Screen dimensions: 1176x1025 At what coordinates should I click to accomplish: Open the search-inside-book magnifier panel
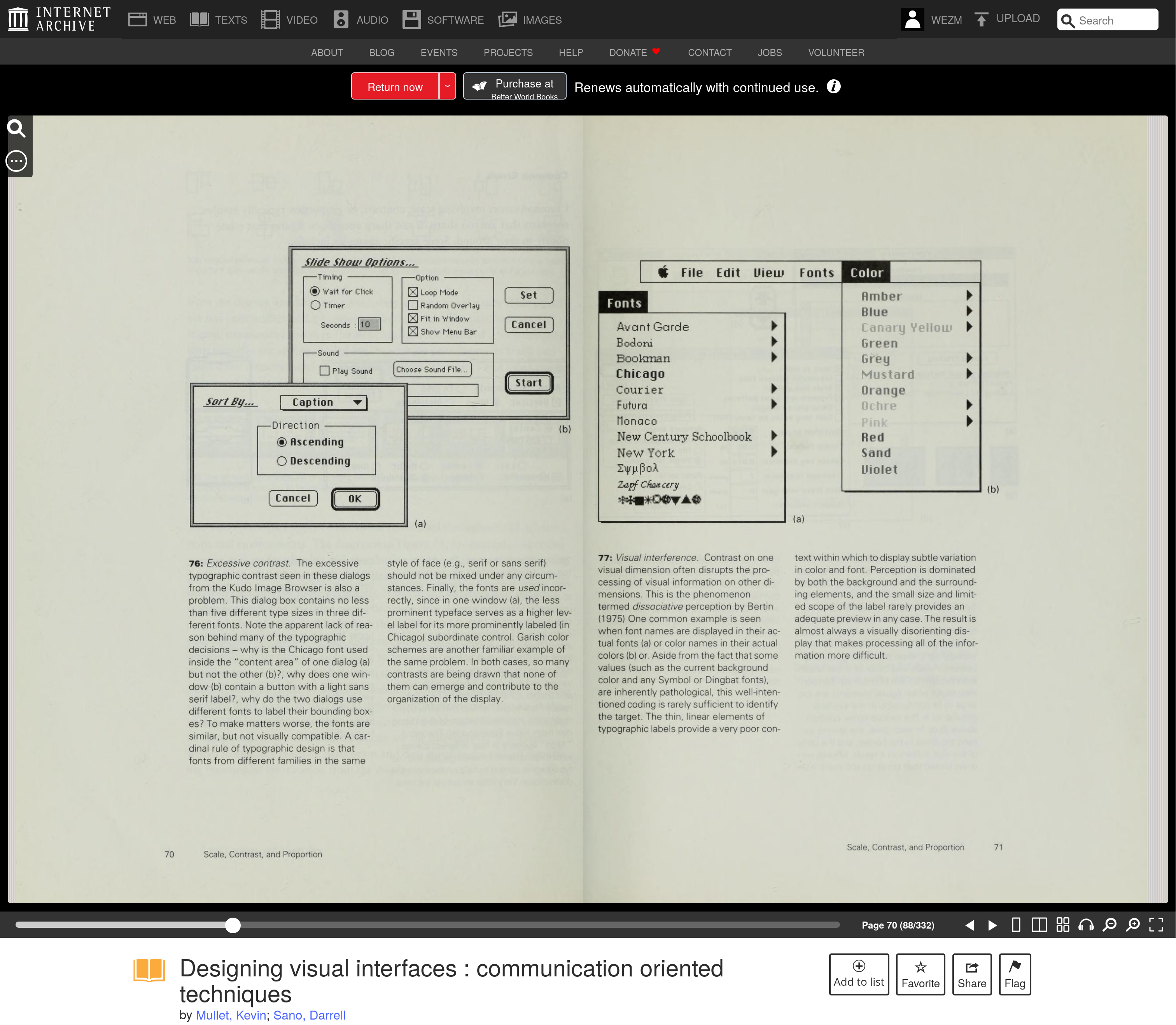pyautogui.click(x=17, y=129)
